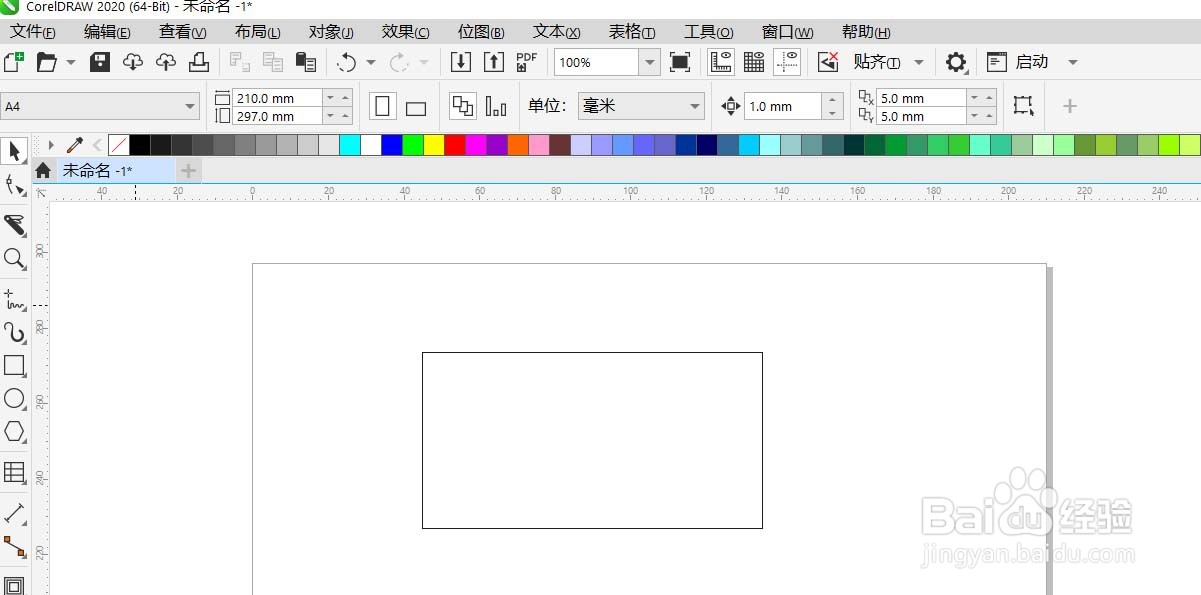Open the 文本 menu

pyautogui.click(x=557, y=32)
